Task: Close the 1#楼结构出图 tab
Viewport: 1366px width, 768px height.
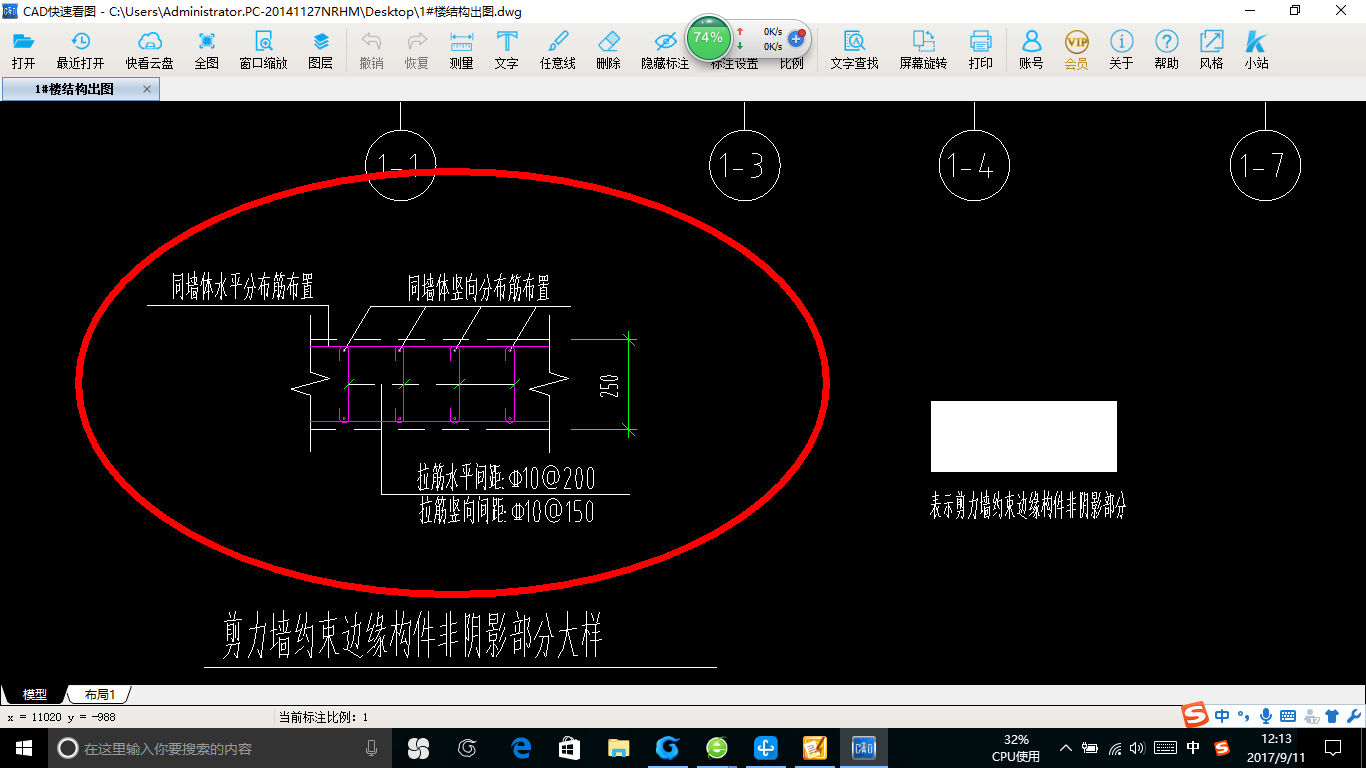Action: coord(147,89)
